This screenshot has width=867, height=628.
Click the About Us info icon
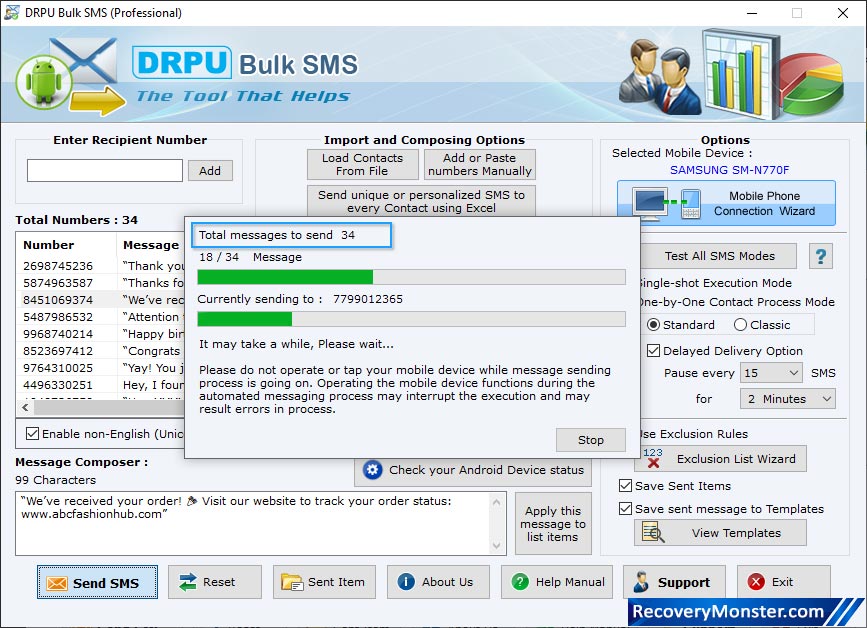point(405,582)
